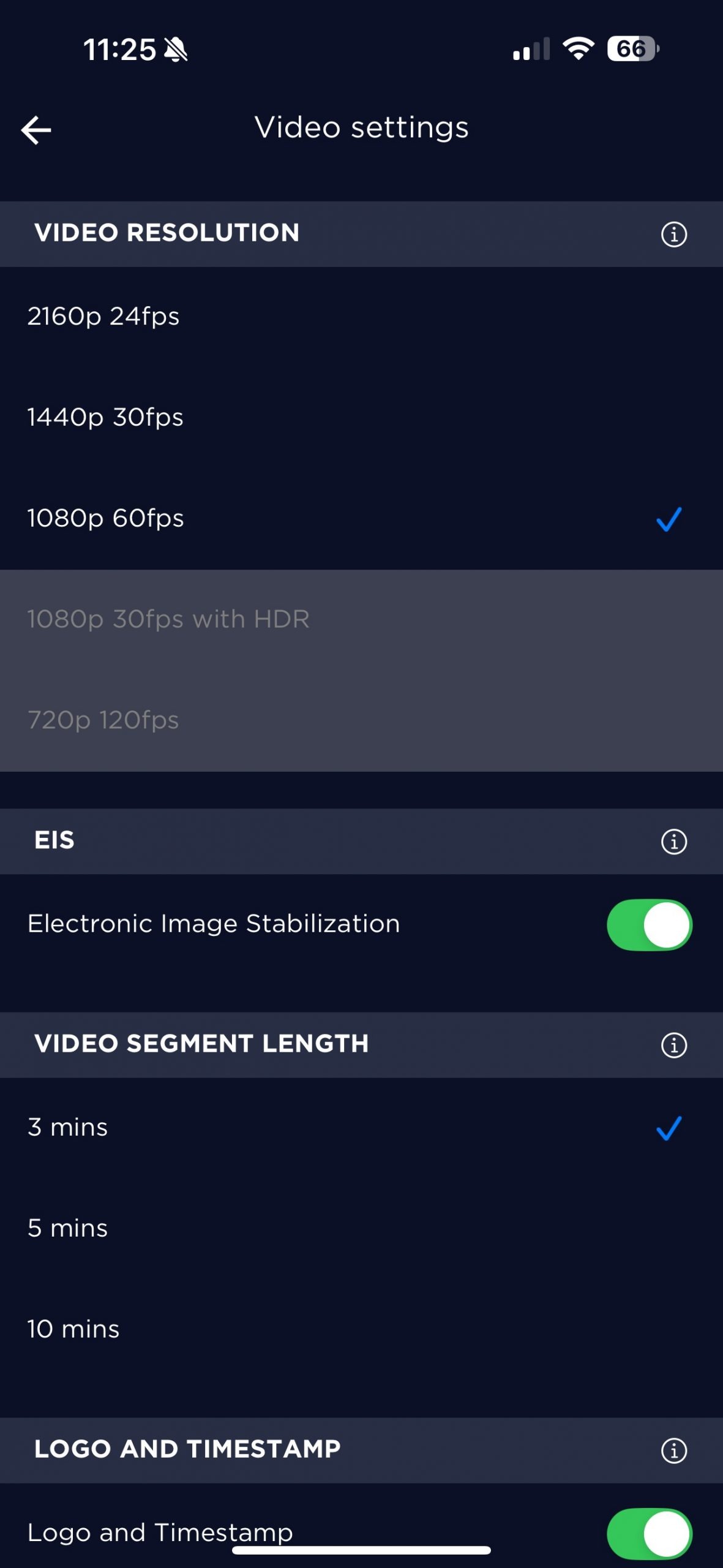This screenshot has height=1568, width=723.
Task: Open EIS info icon
Action: tap(673, 842)
